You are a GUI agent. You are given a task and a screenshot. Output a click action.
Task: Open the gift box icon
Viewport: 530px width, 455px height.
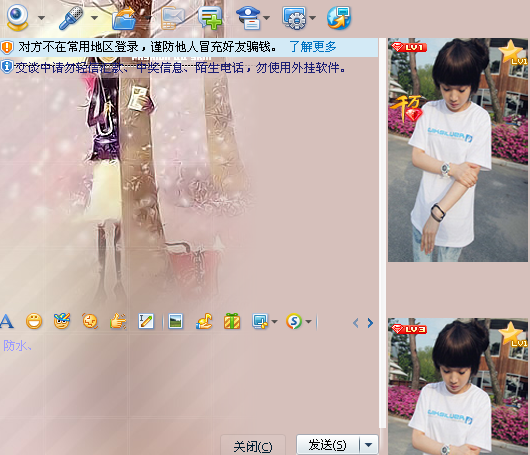[232, 321]
